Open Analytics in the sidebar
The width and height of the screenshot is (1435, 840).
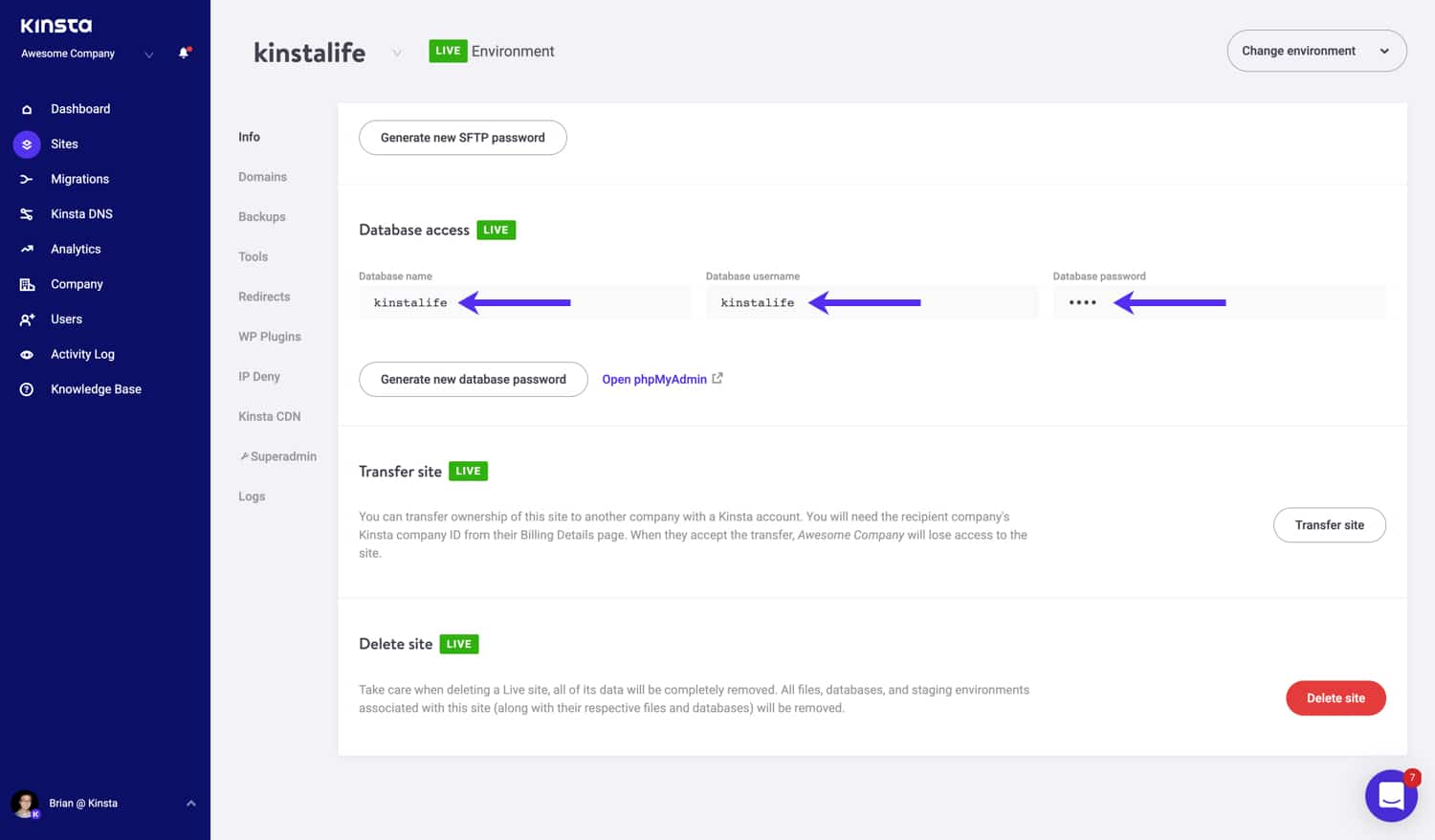point(76,249)
